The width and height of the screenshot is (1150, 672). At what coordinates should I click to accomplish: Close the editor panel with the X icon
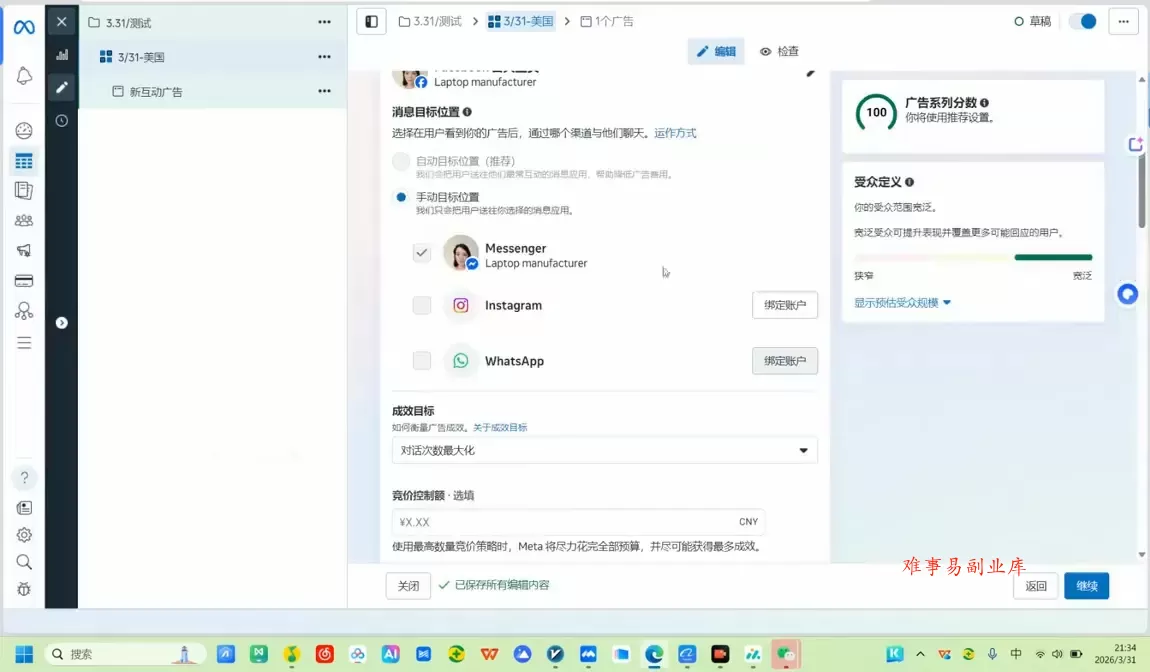(62, 22)
